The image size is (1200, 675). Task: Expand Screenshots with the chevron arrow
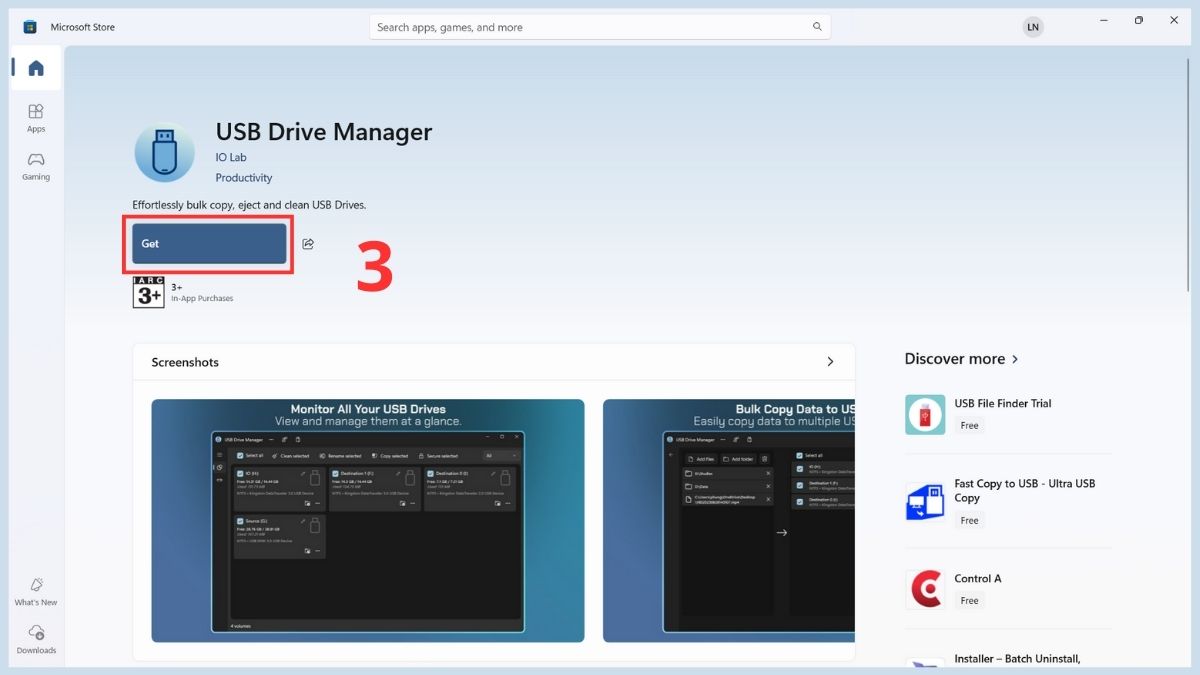click(830, 362)
